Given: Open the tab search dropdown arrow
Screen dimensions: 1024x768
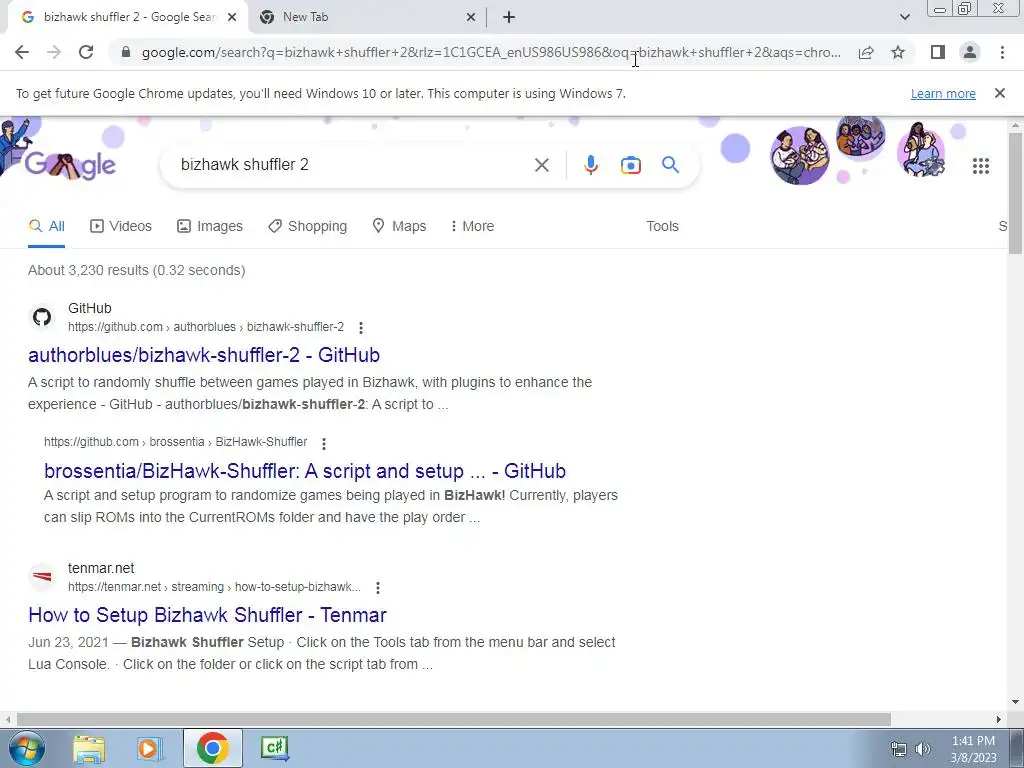Looking at the screenshot, I should [x=904, y=17].
